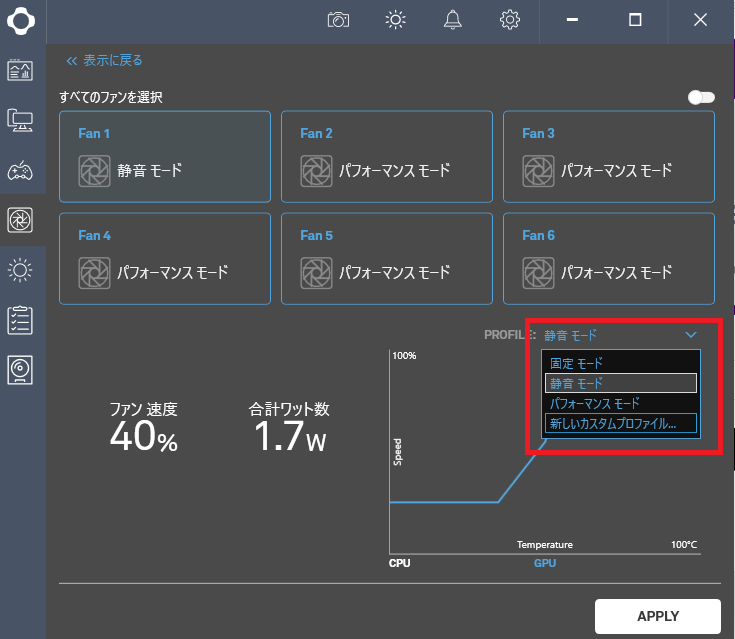The image size is (735, 639).
Task: Click the NZXT CAM logo icon
Action: tap(21, 21)
